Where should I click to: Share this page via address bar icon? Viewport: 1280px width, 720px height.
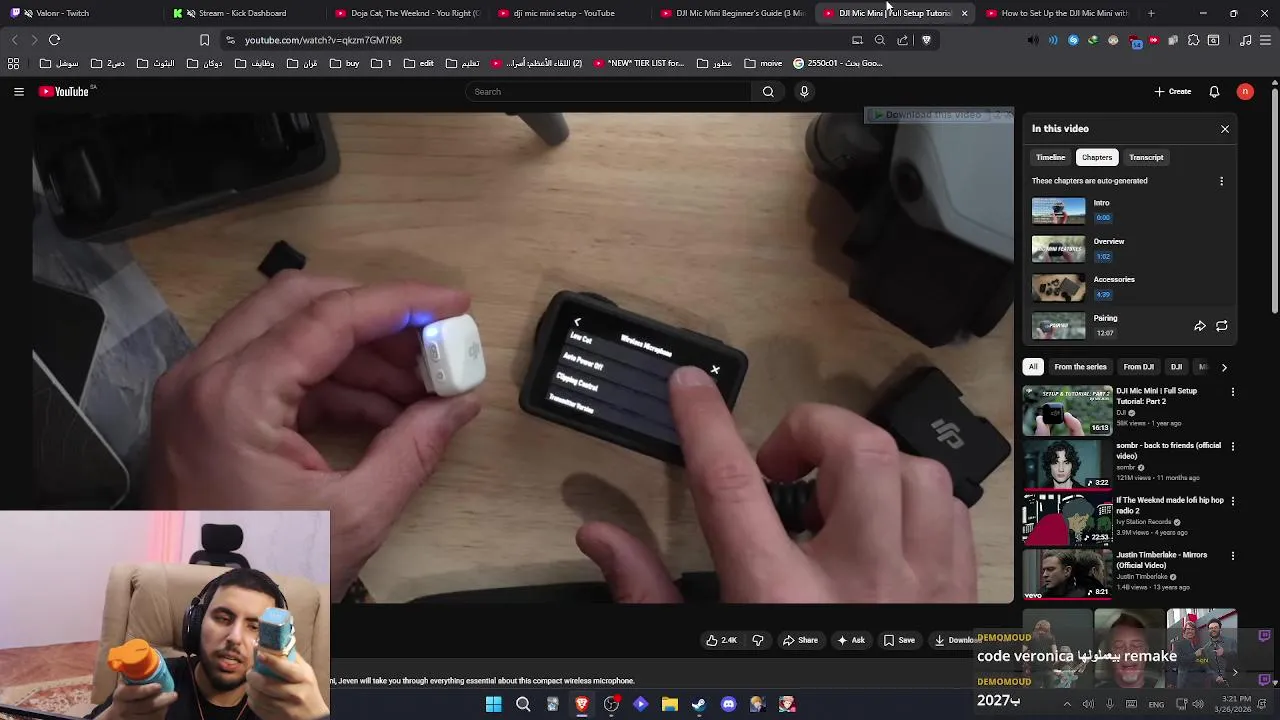903,40
